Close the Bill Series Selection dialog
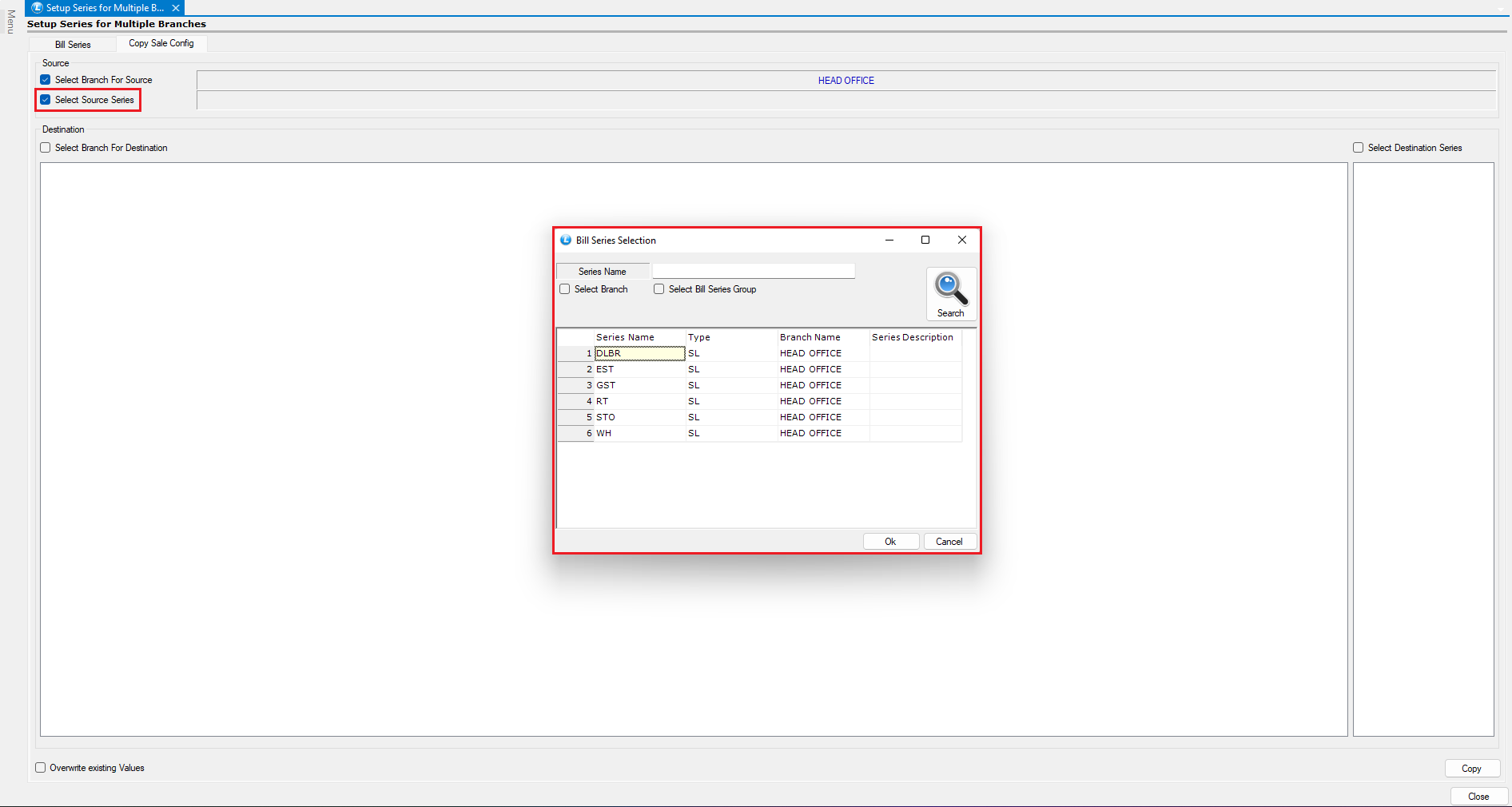This screenshot has height=807, width=1512. tap(962, 240)
